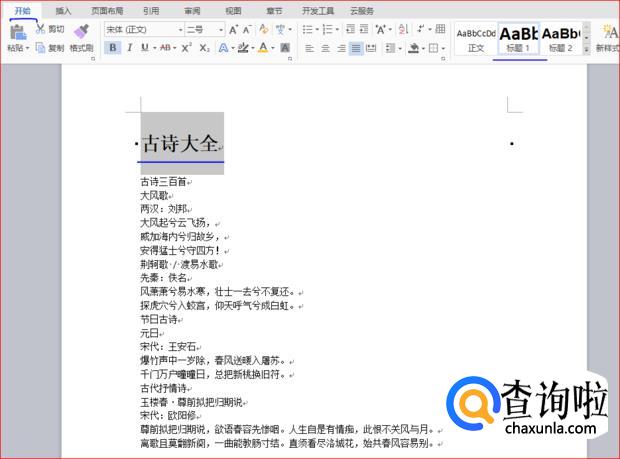The width and height of the screenshot is (620, 459).
Task: Toggle Bold formatting off
Action: [113, 47]
